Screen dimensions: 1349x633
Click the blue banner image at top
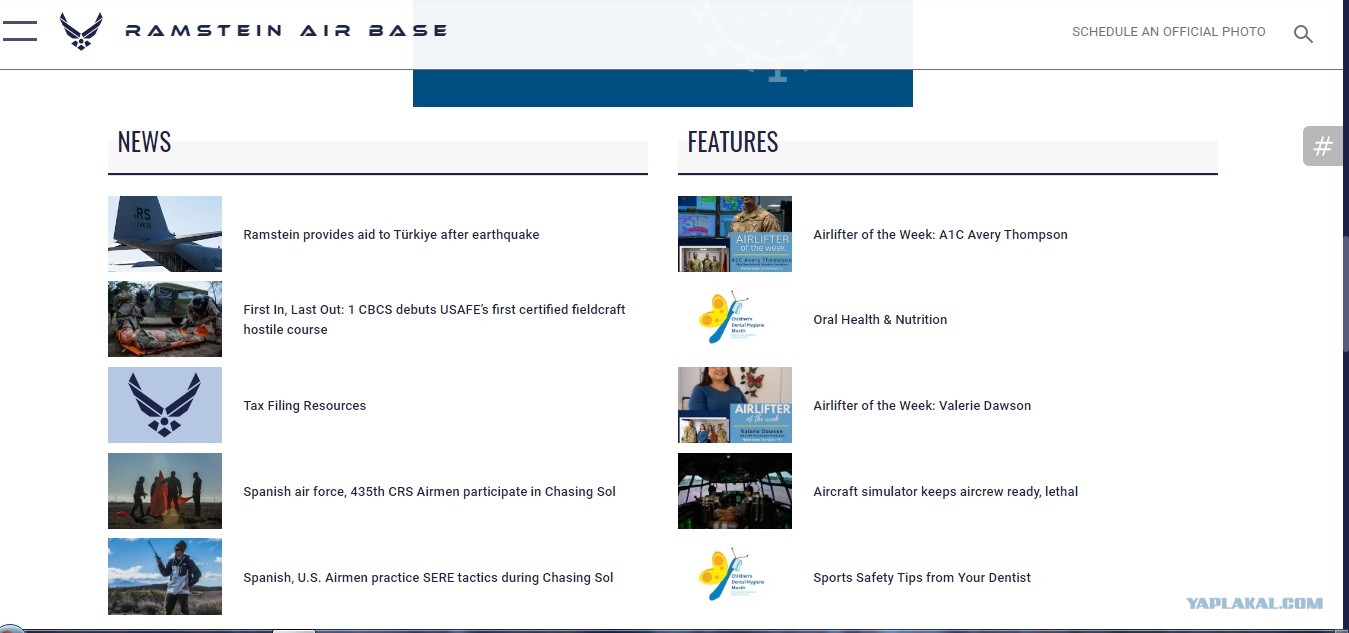(663, 88)
